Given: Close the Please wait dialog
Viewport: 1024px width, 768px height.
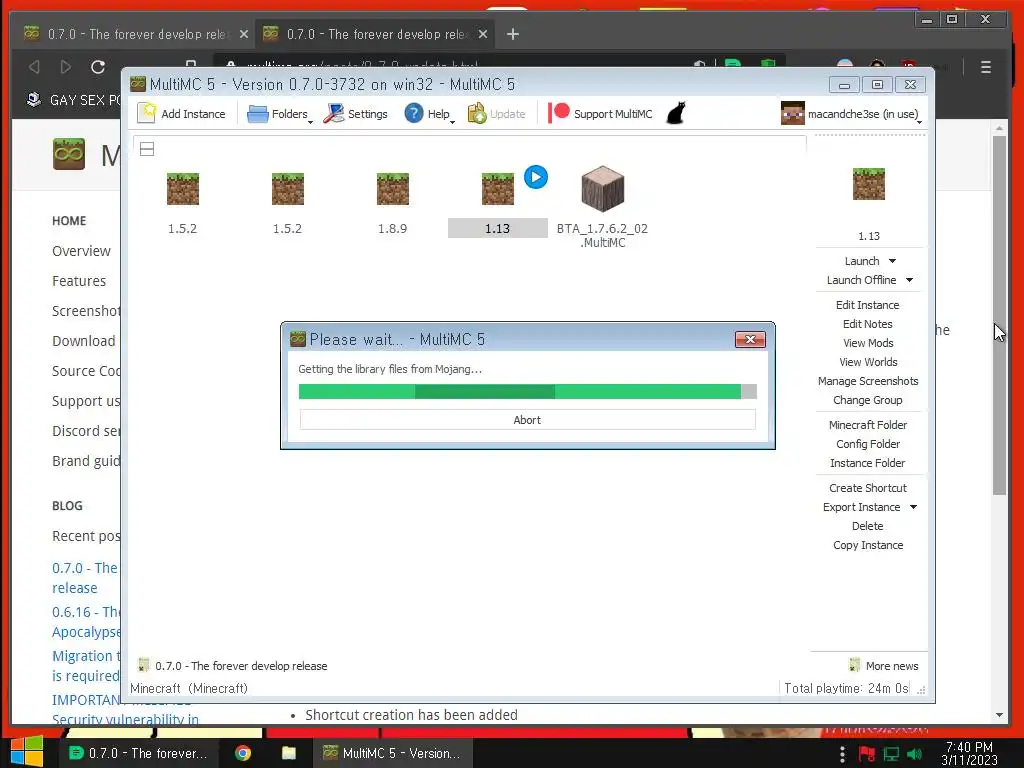Looking at the screenshot, I should (750, 339).
